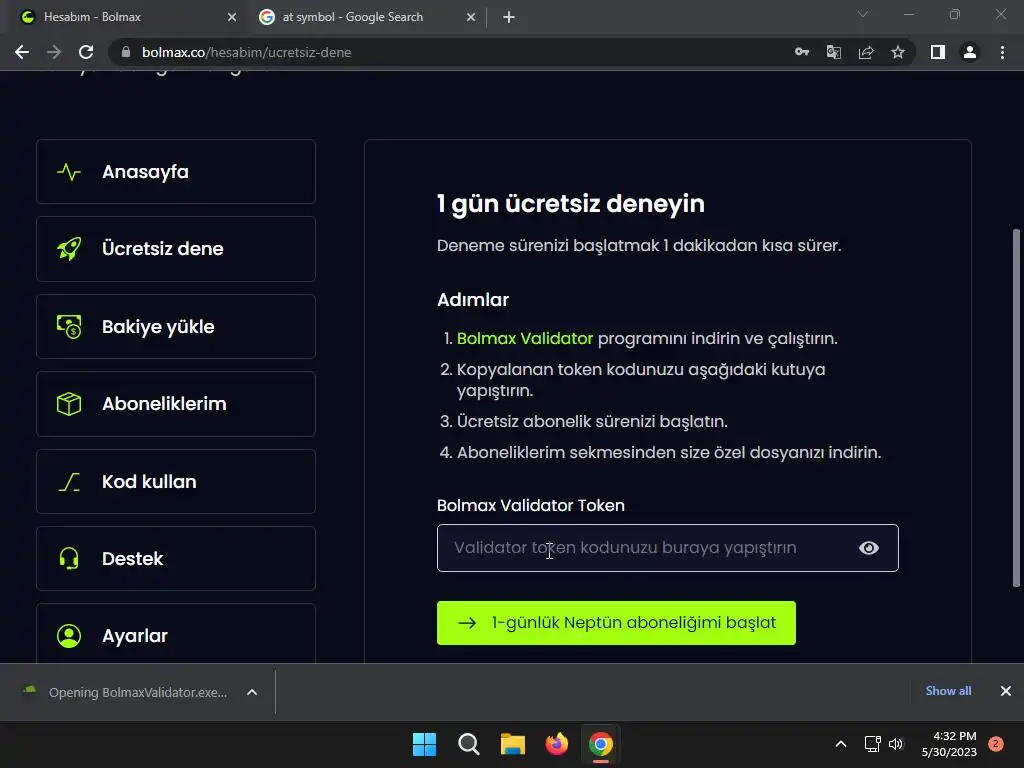Open Destek menu item
Viewport: 1024px width, 768px height.
[x=176, y=558]
